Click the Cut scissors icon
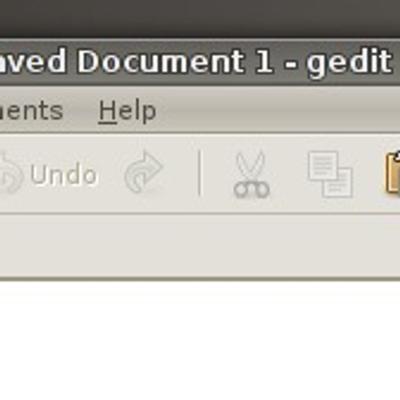 (x=251, y=175)
